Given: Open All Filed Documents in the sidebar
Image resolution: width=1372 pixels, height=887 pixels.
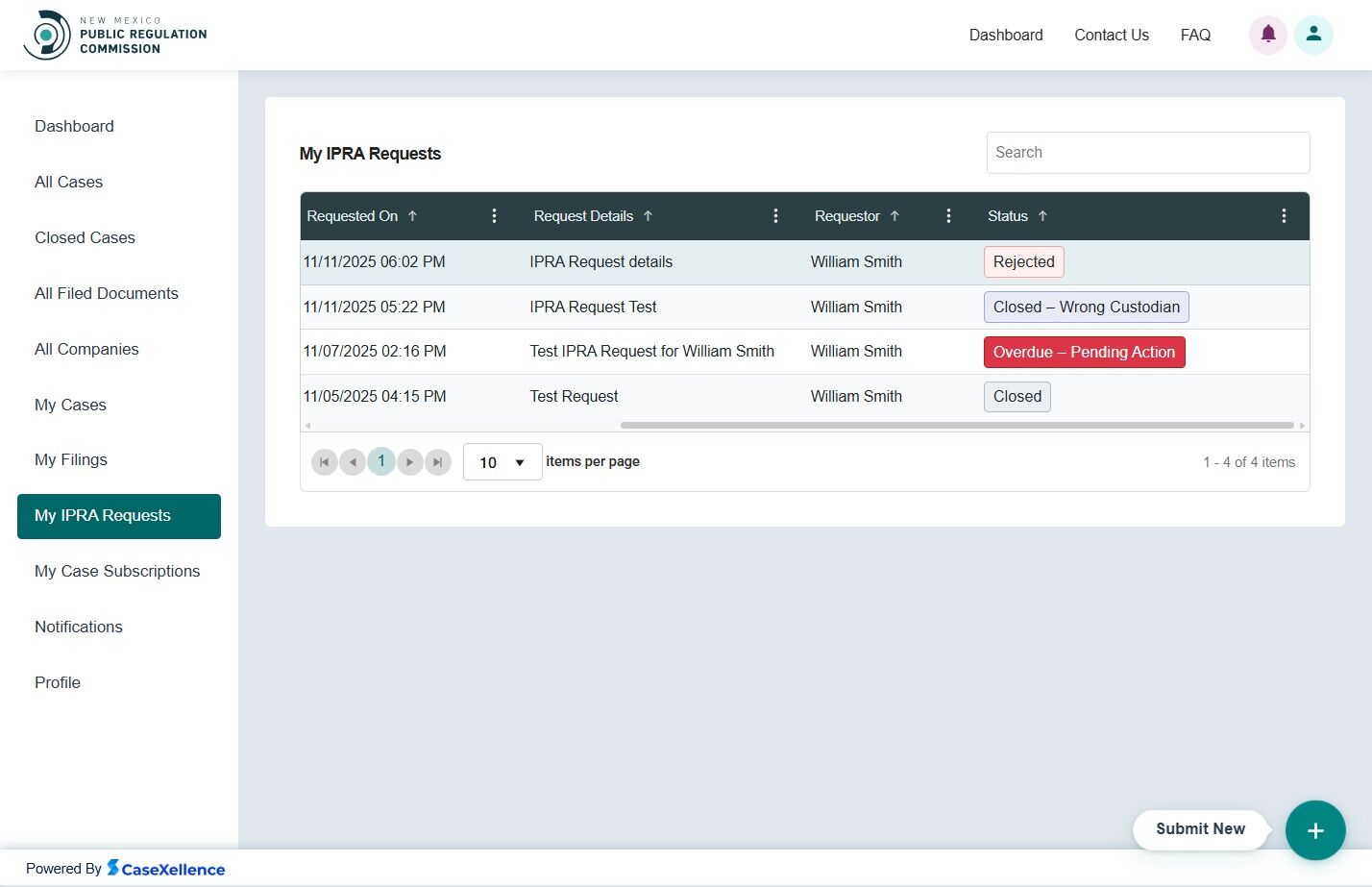Looking at the screenshot, I should click(x=107, y=293).
